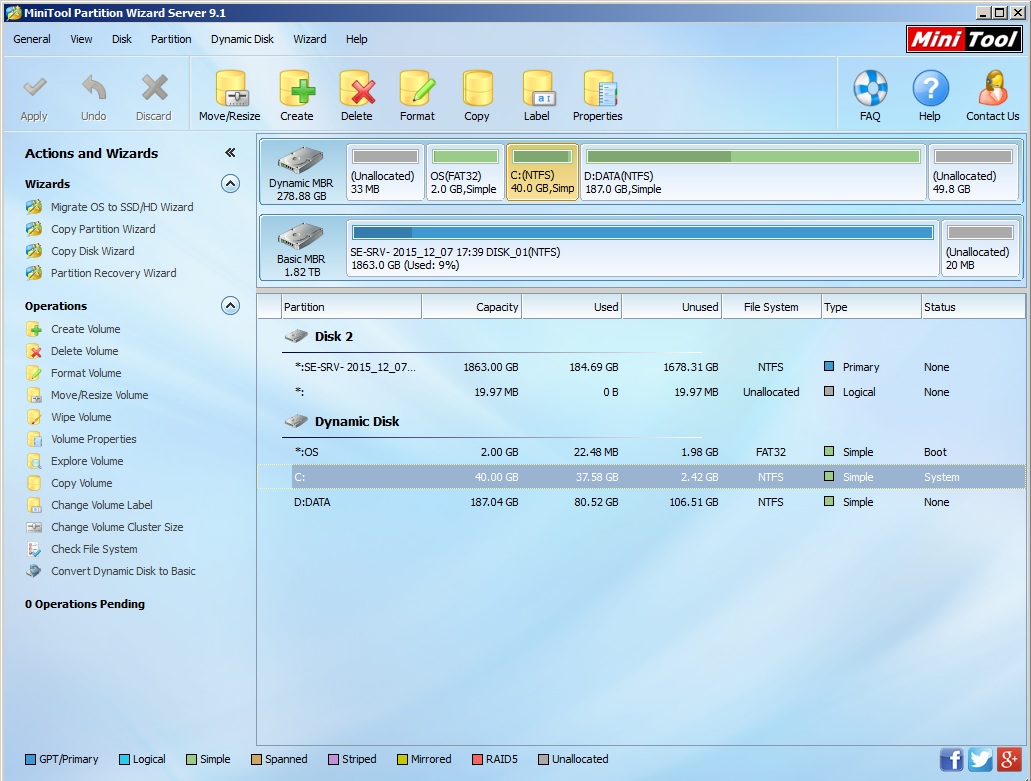The width and height of the screenshot is (1031, 781).
Task: Open the Partition menu
Action: tap(170, 39)
